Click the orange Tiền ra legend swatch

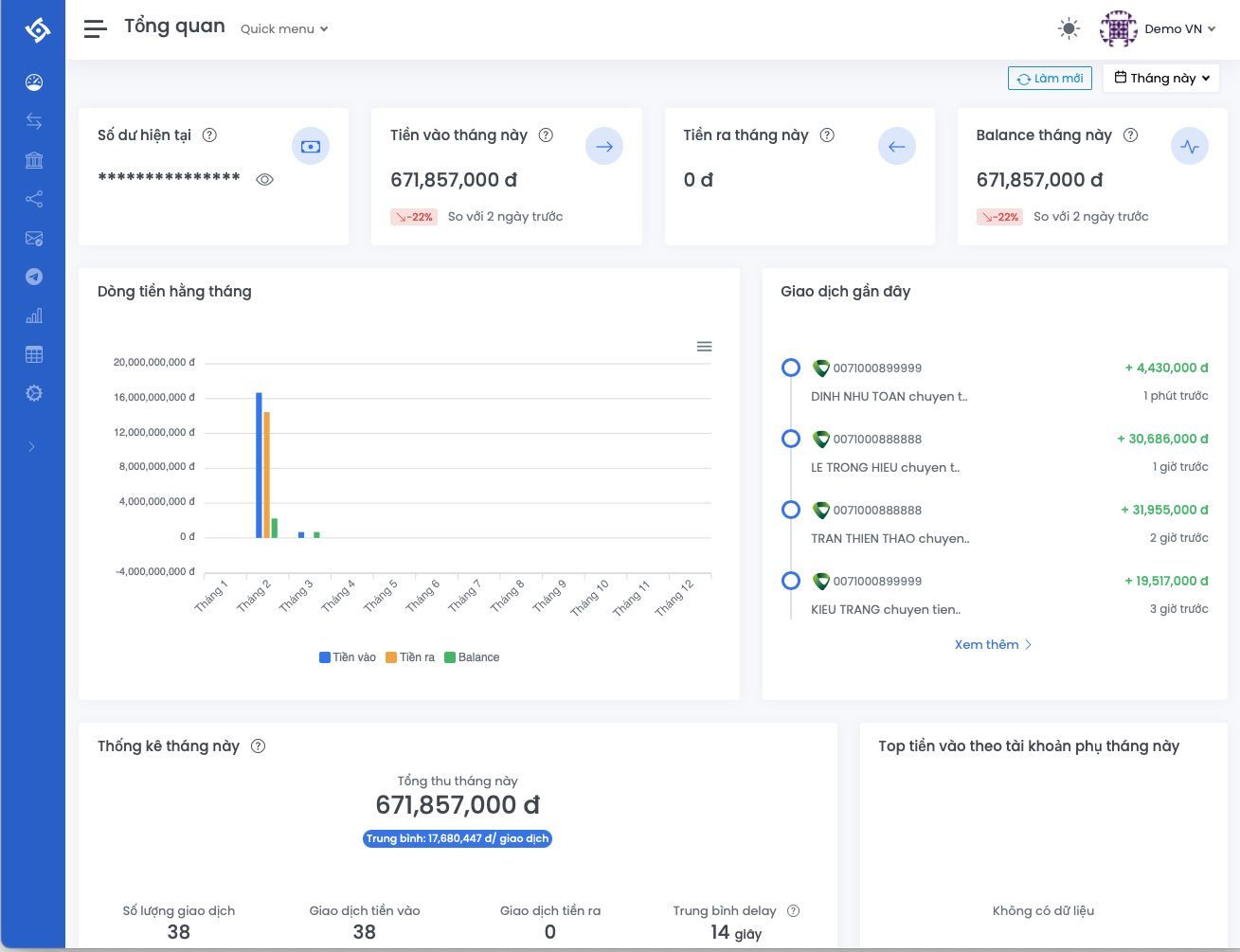(x=391, y=657)
